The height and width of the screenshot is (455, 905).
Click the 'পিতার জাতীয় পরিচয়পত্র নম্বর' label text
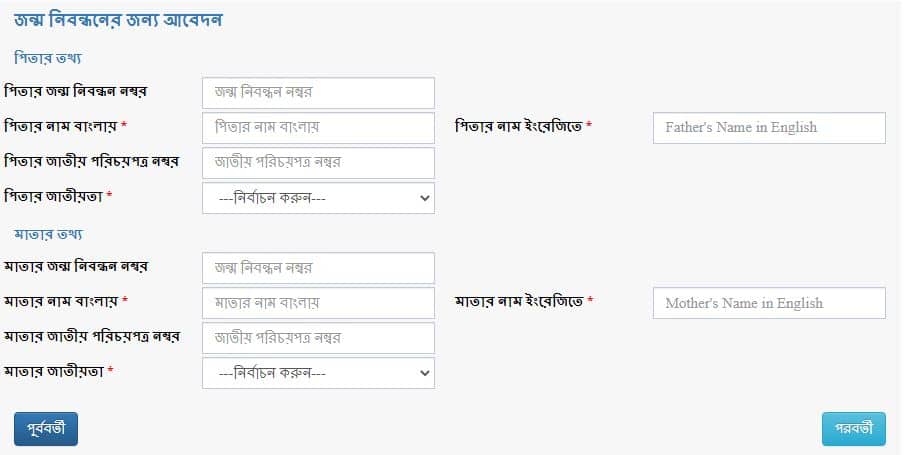tap(91, 161)
